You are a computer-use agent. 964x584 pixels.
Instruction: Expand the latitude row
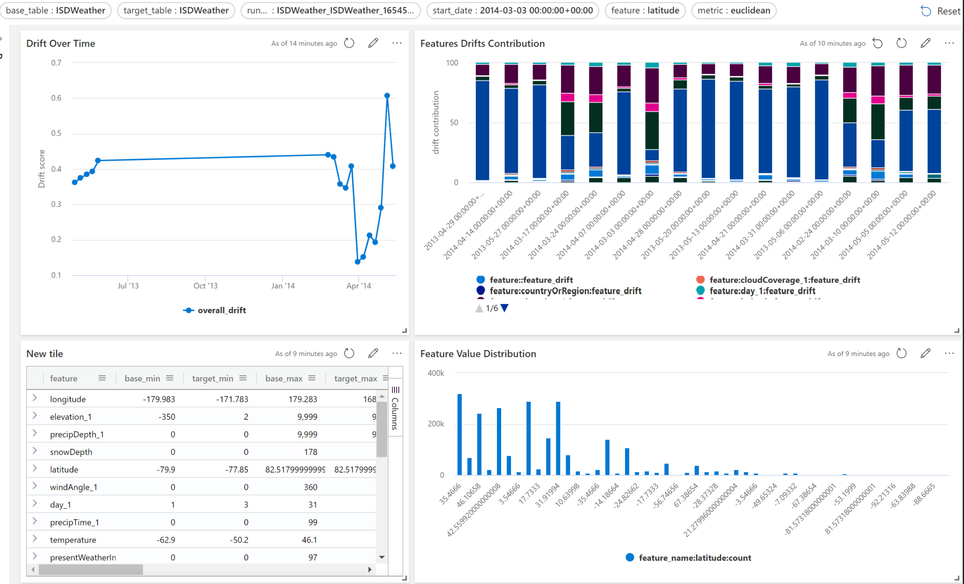pyautogui.click(x=35, y=468)
